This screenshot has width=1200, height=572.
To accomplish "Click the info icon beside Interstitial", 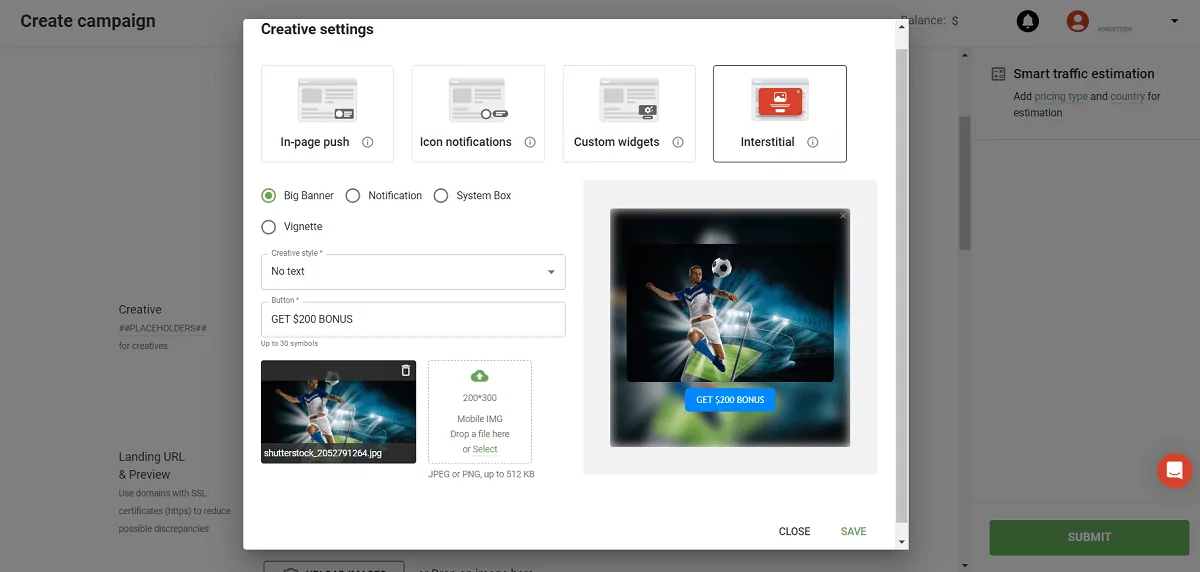I will coord(813,142).
